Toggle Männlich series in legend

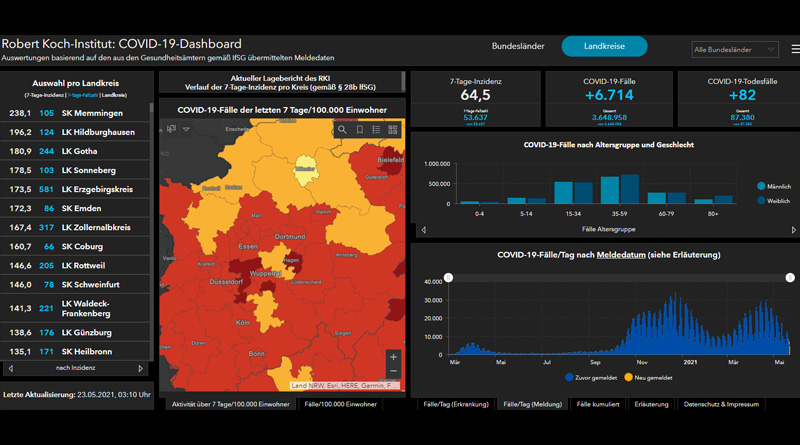[x=774, y=186]
